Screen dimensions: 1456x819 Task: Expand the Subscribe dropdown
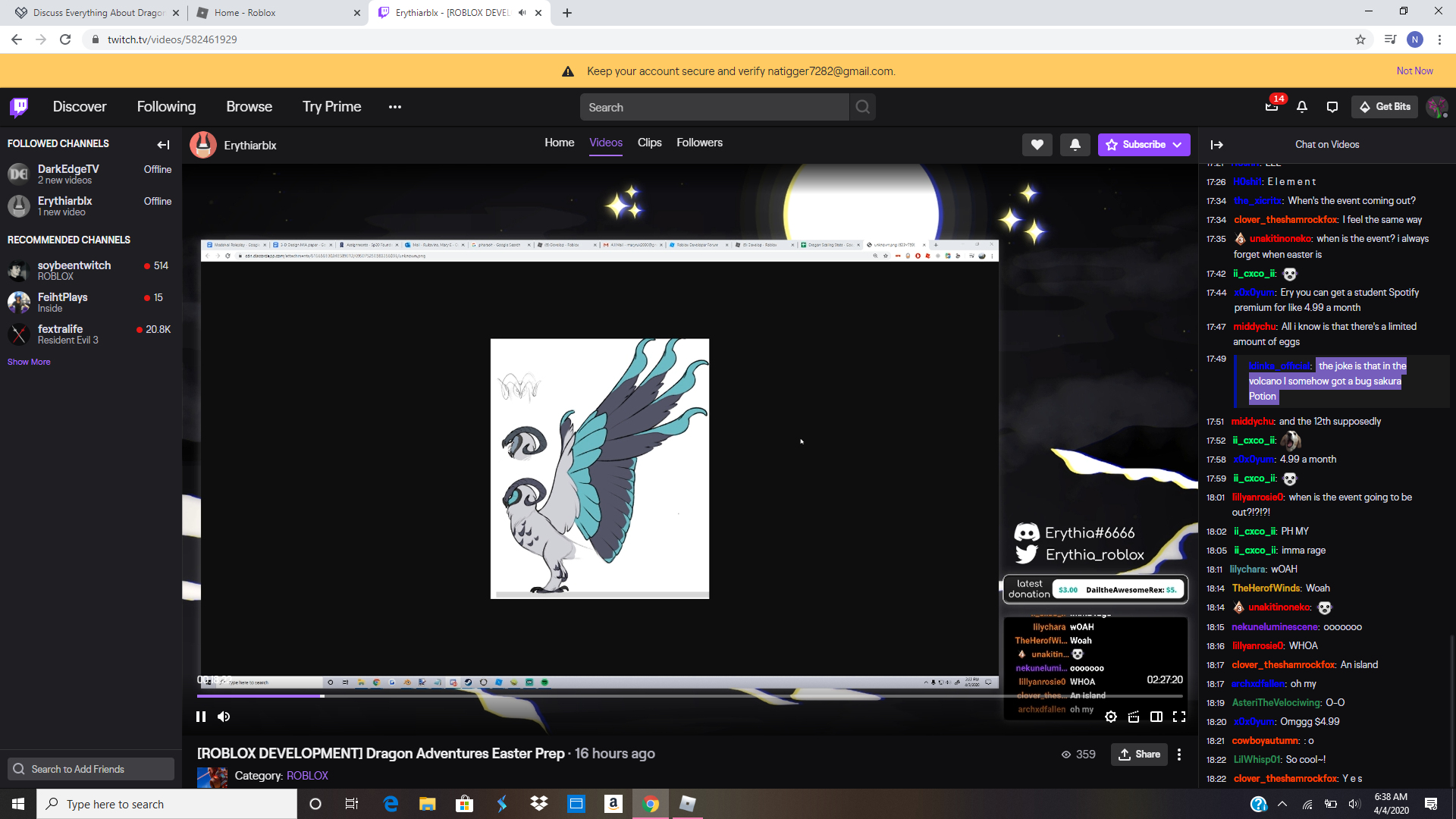(x=1177, y=145)
